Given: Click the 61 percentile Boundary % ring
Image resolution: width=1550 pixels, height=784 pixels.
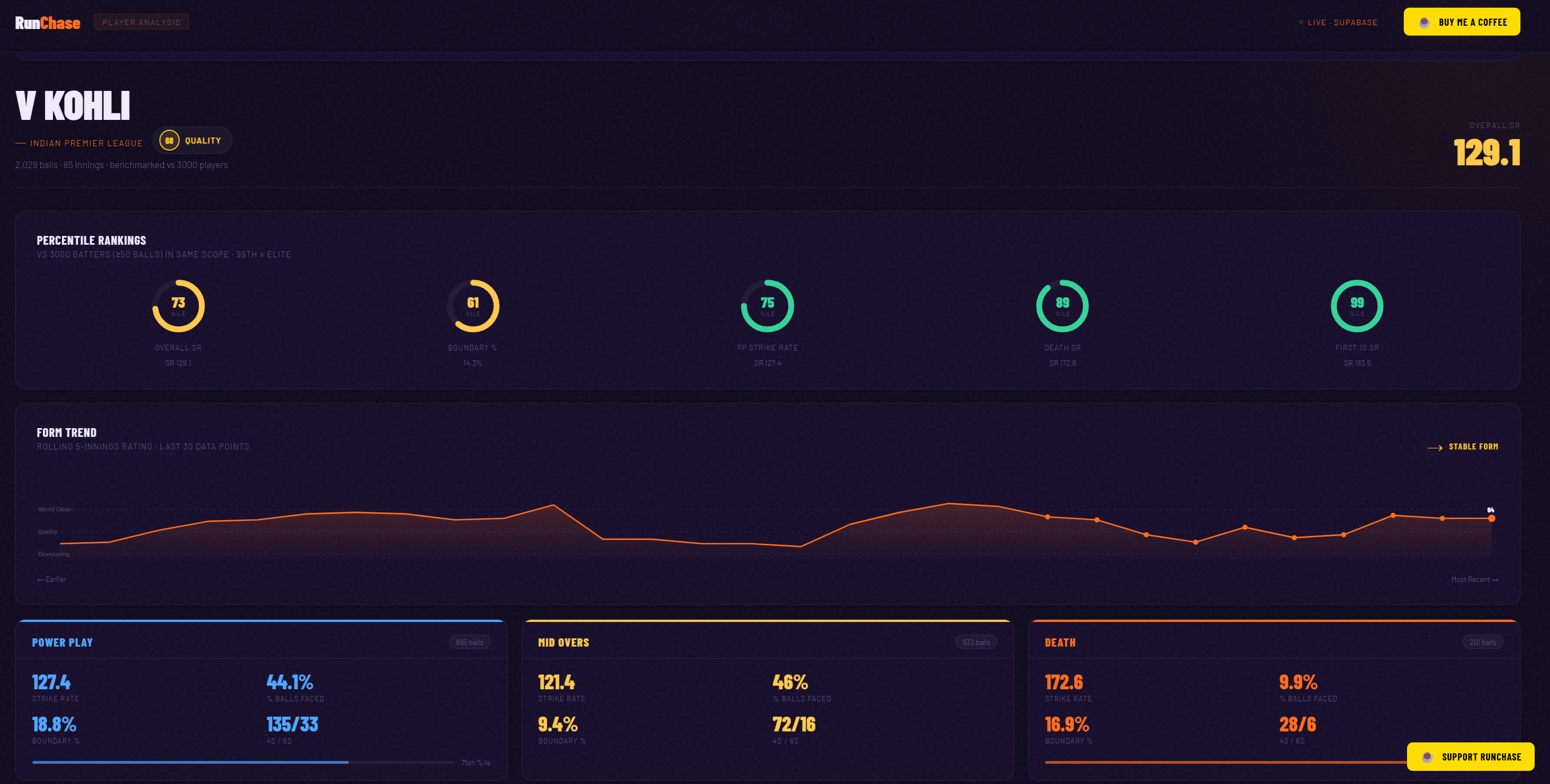Looking at the screenshot, I should 473,305.
